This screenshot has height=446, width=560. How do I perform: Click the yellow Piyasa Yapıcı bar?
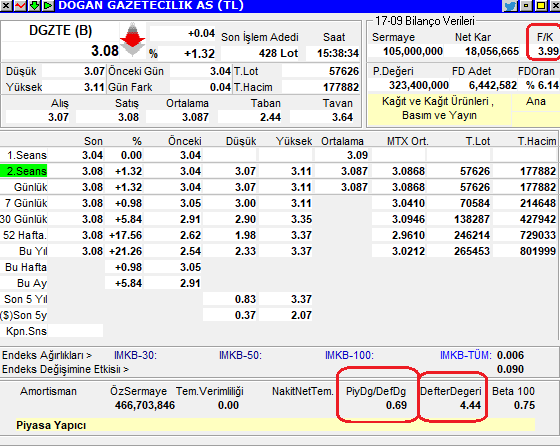point(275,425)
